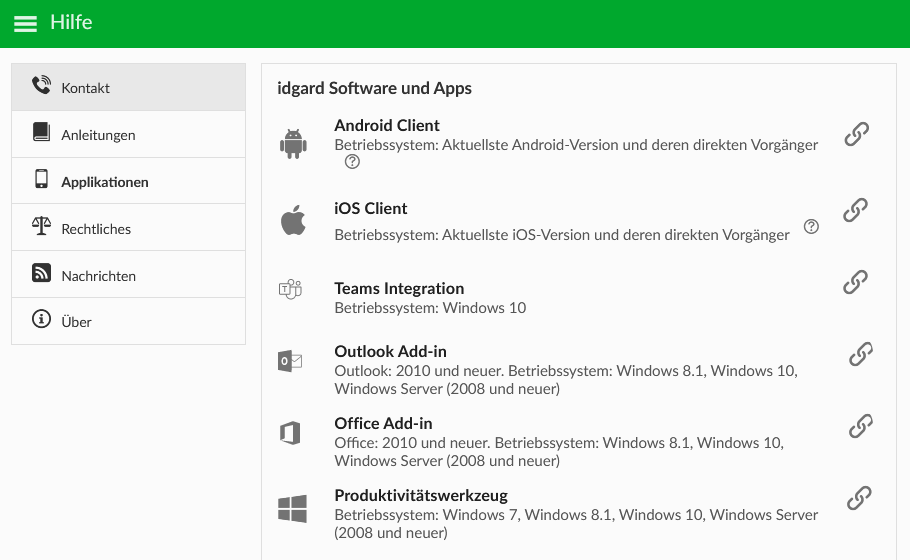Click the Apple logo icon
910x560 pixels.
tap(293, 220)
